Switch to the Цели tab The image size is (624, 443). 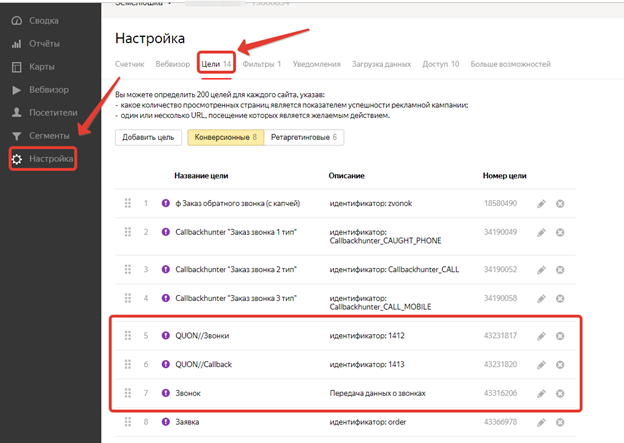point(216,64)
